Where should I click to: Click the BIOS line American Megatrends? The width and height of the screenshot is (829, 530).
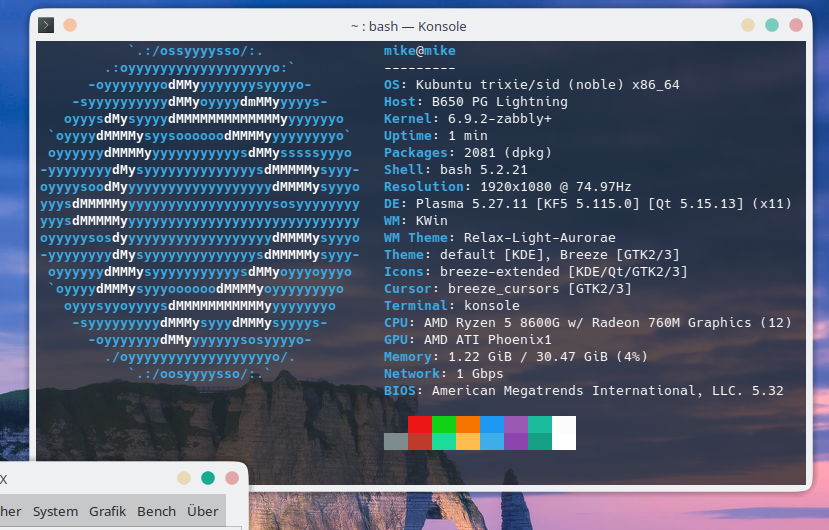[584, 390]
